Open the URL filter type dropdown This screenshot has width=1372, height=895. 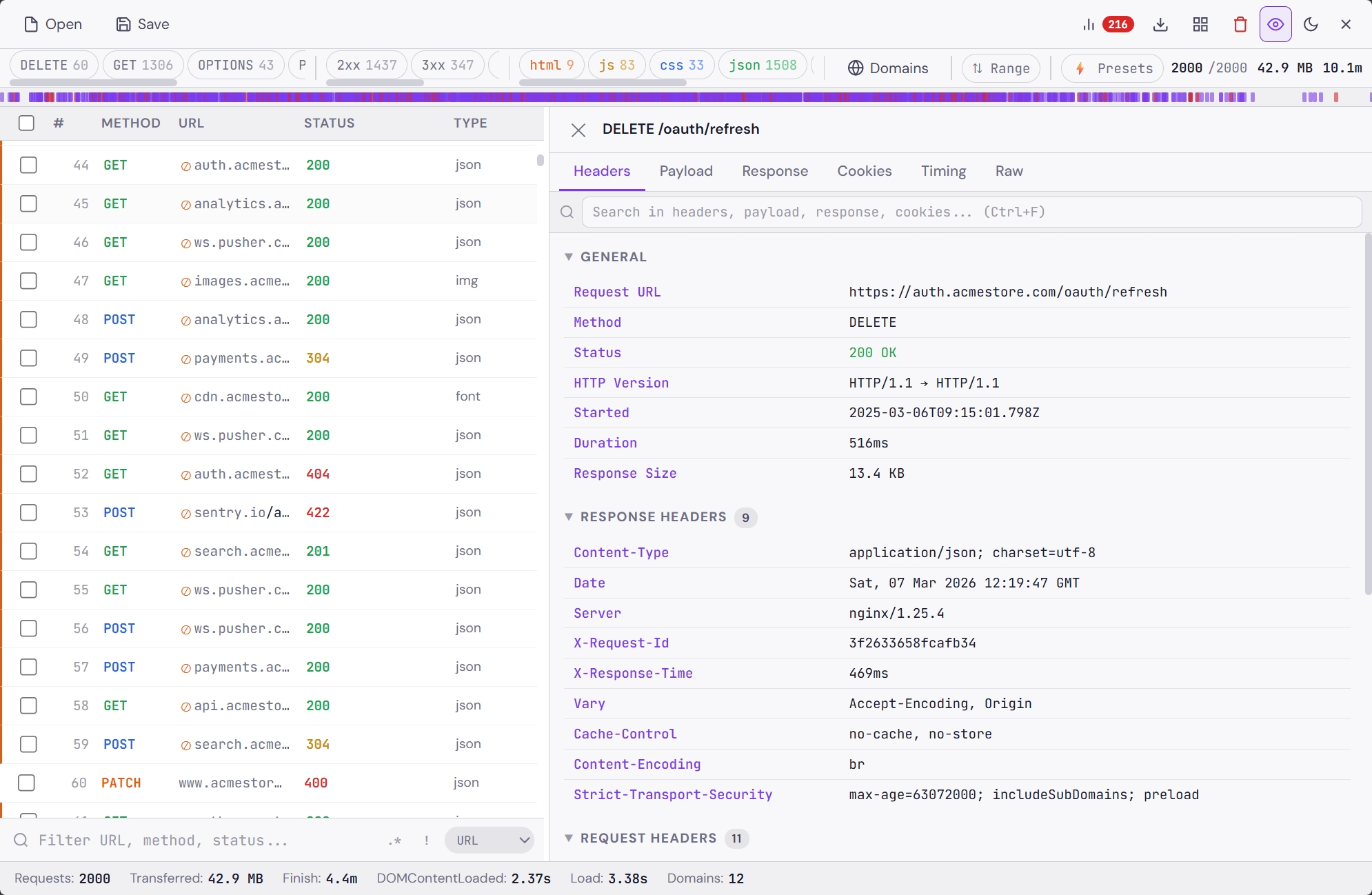click(x=489, y=840)
